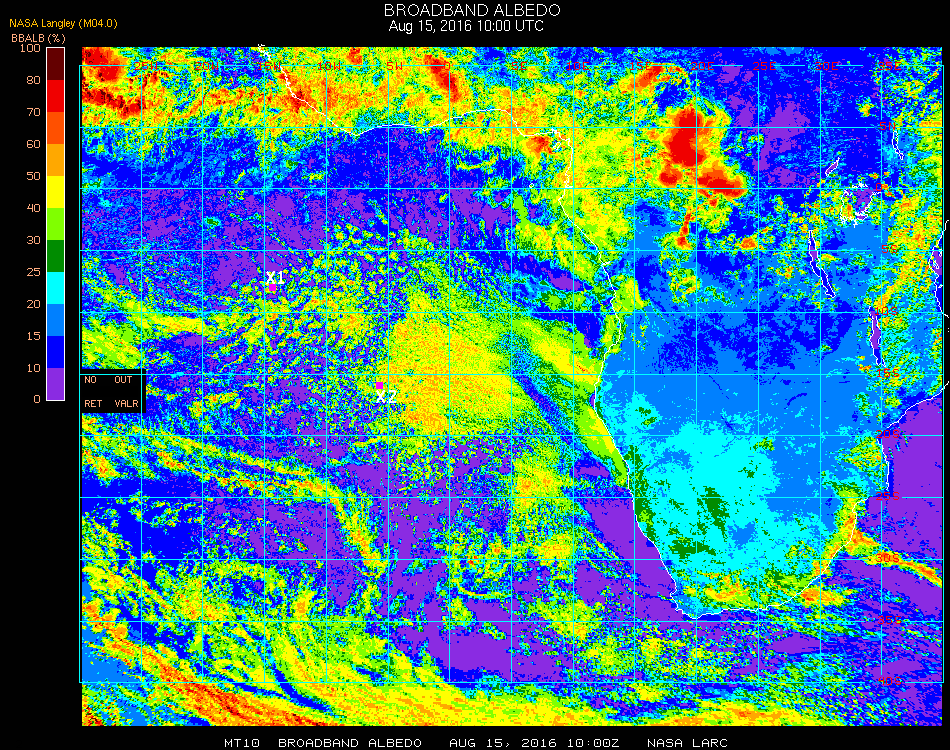This screenshot has width=950, height=750.
Task: Pick the dark green 25–30% color bar segment
Action: coord(55,256)
